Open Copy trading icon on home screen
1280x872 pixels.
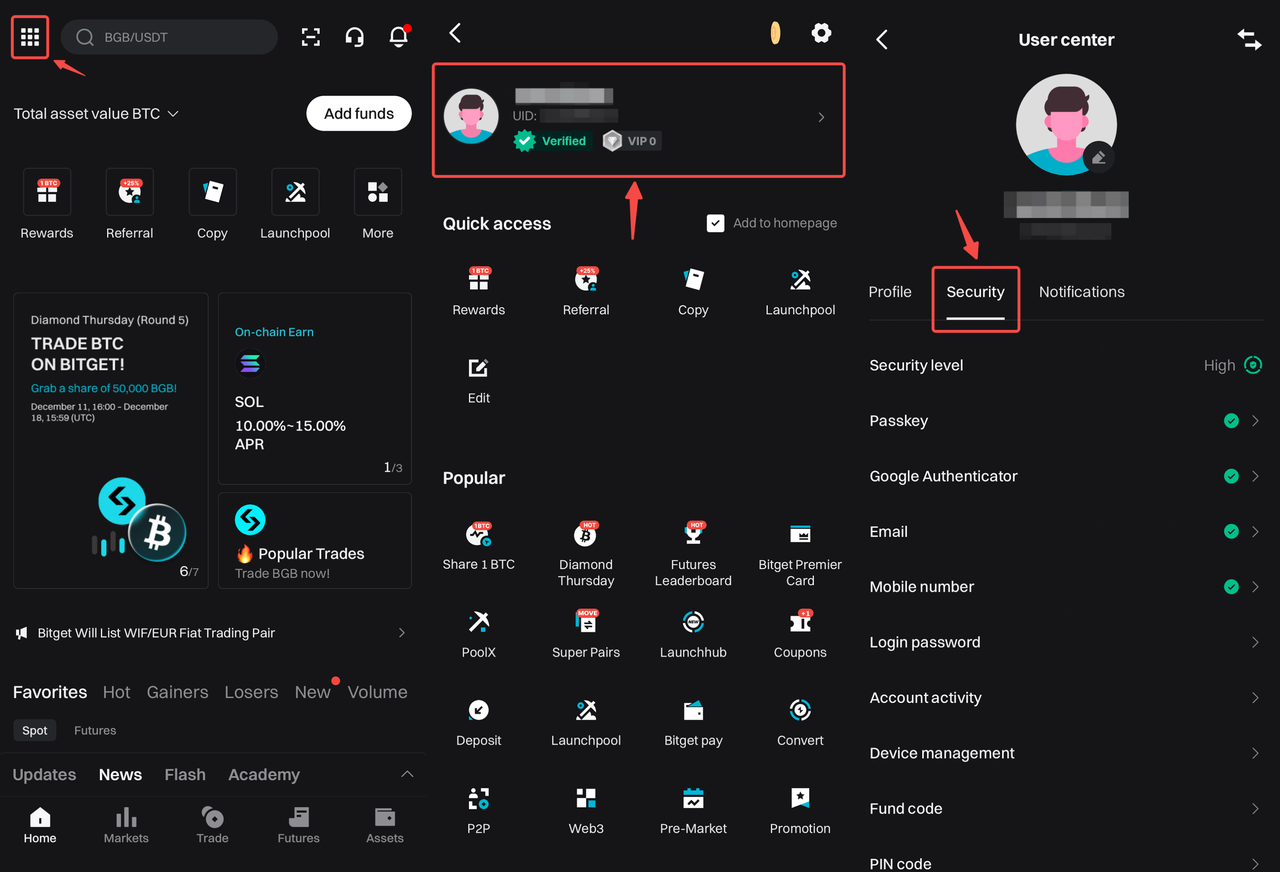pyautogui.click(x=212, y=192)
